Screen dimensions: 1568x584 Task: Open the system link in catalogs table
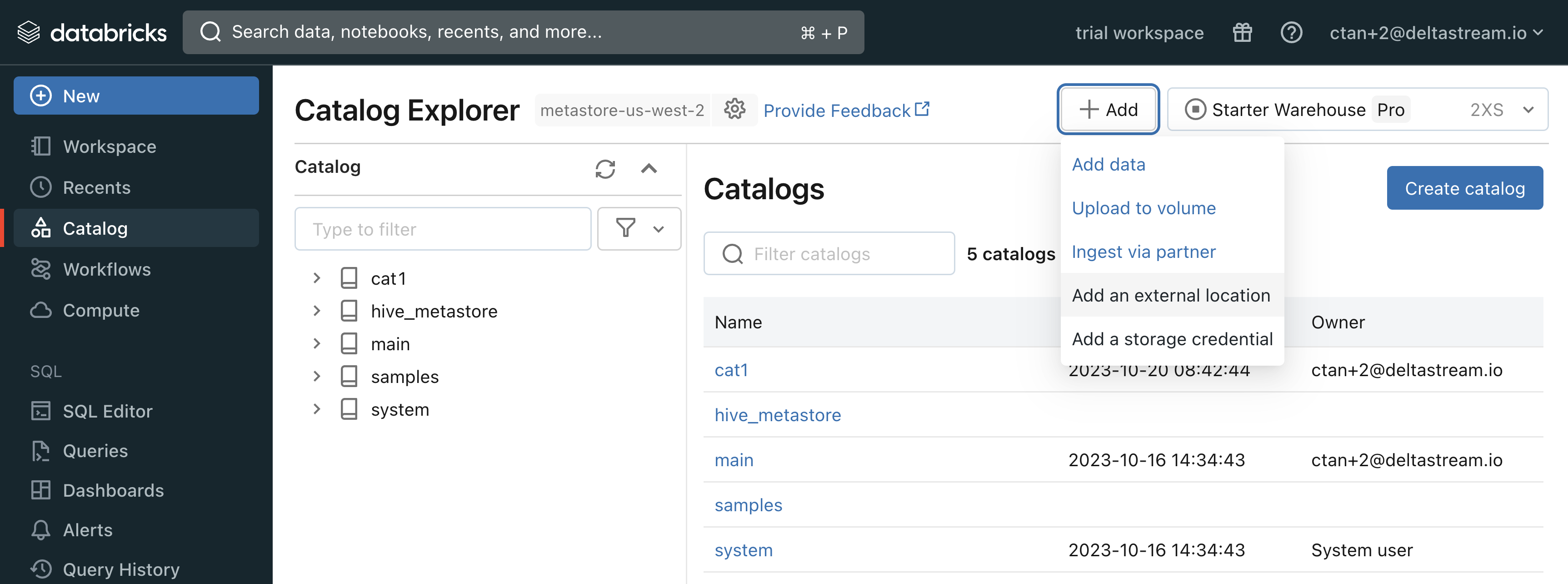743,550
